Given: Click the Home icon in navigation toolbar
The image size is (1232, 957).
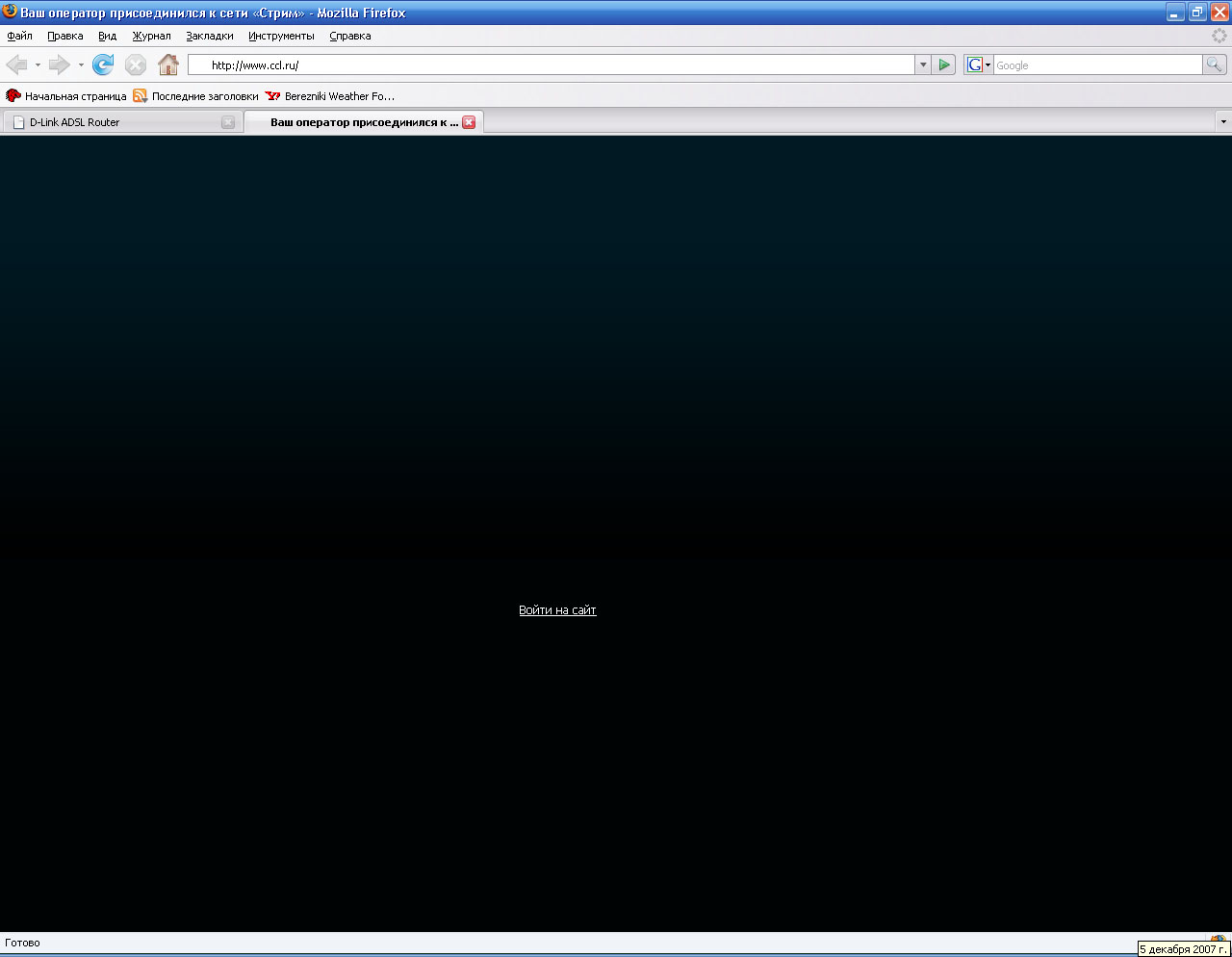Looking at the screenshot, I should click(x=168, y=65).
